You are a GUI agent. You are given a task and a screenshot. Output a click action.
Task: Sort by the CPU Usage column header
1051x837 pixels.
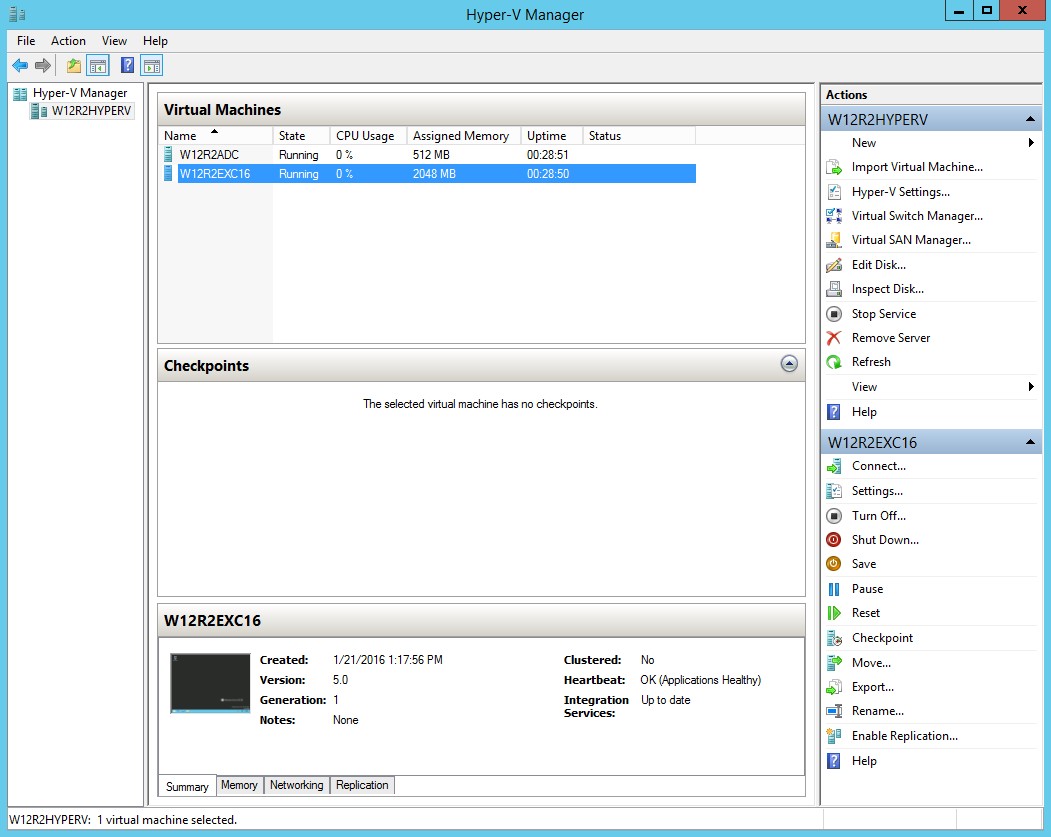tap(368, 135)
